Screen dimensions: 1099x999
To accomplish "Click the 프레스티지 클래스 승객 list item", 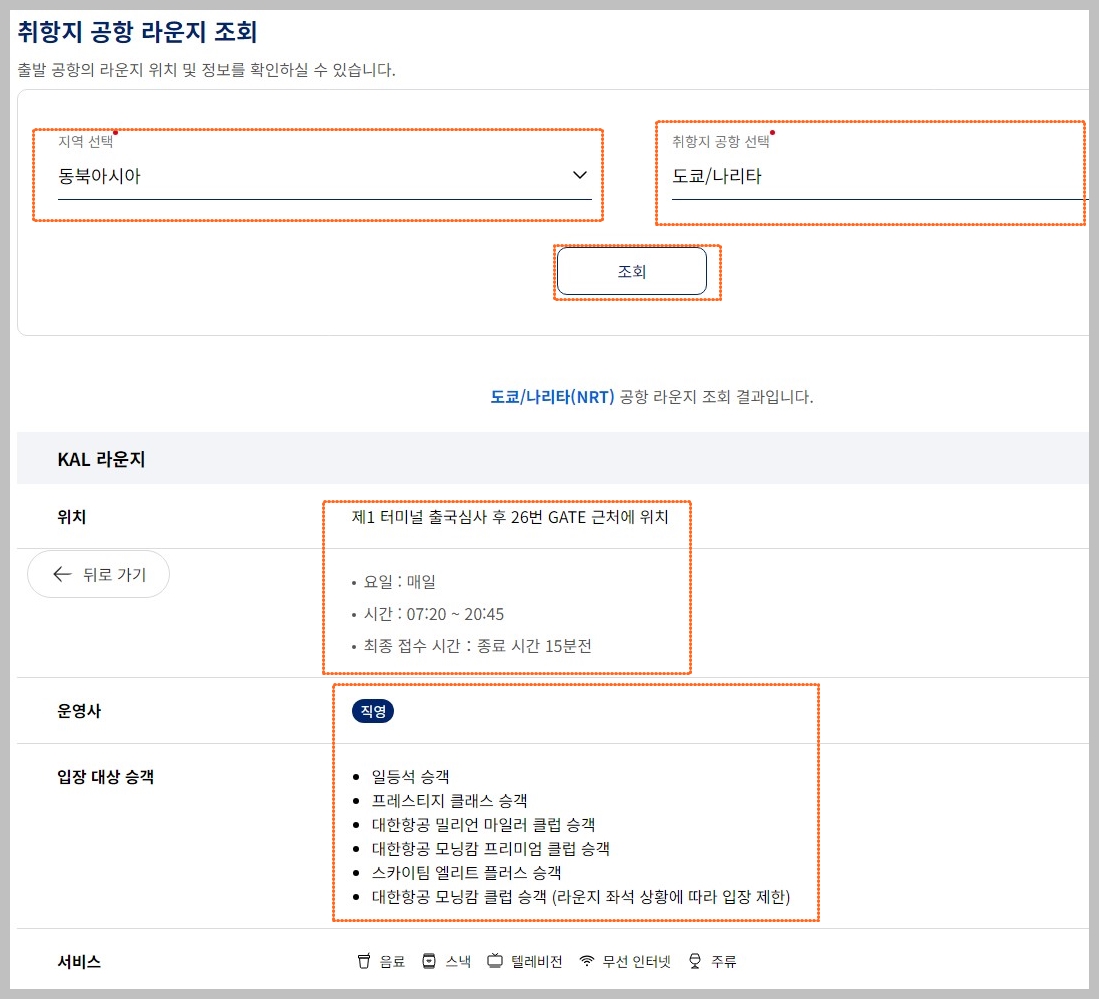I will pos(449,801).
